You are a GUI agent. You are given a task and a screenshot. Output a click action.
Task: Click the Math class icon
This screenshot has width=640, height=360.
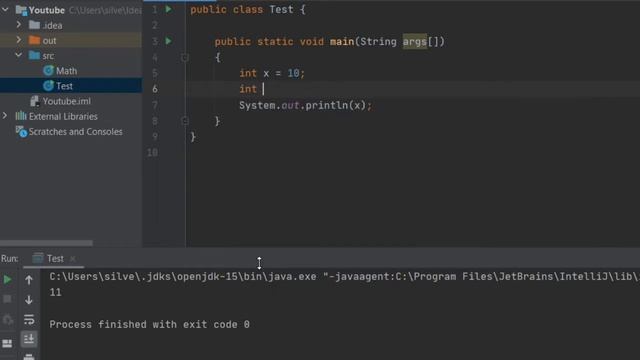coord(48,71)
